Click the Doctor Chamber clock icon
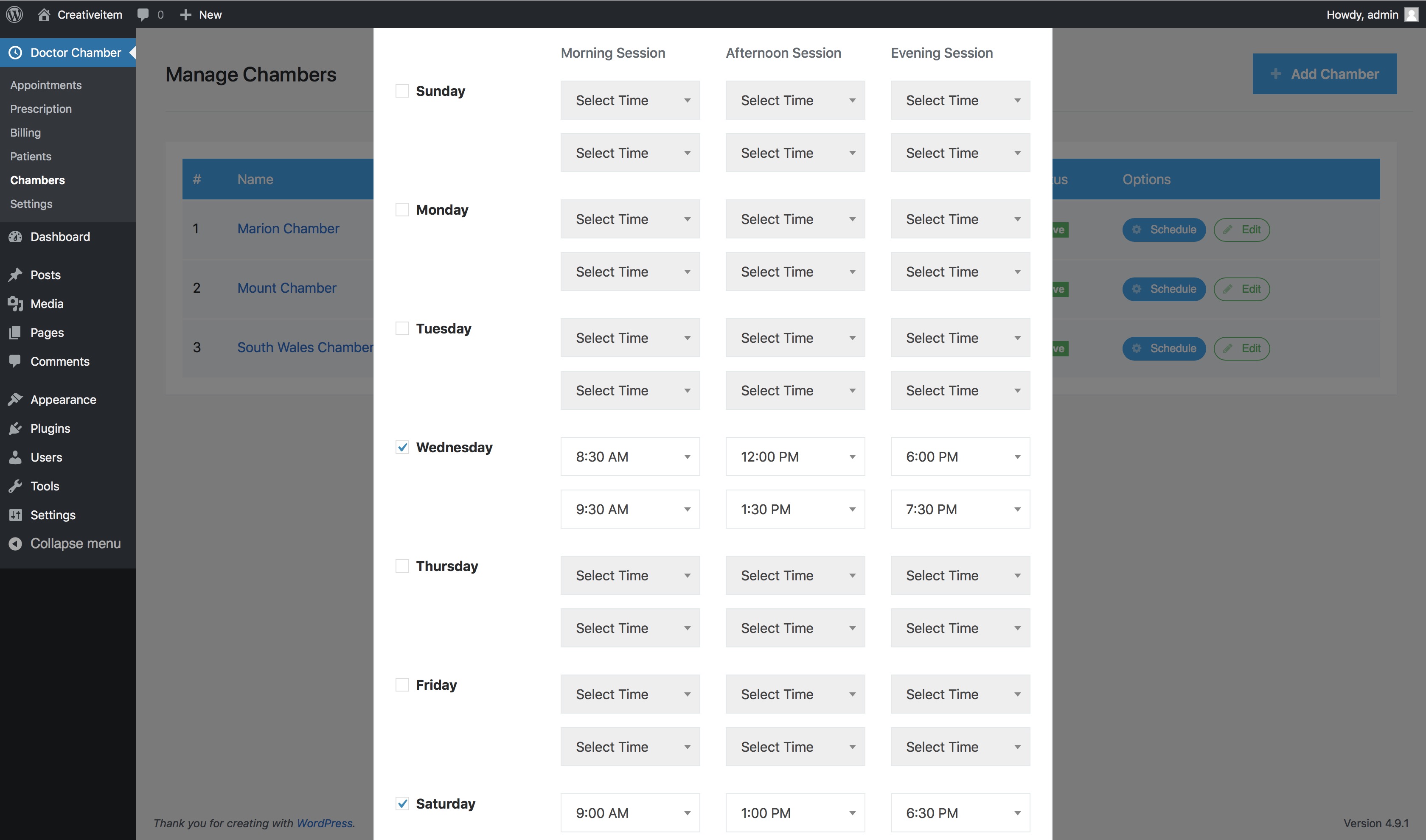This screenshot has width=1426, height=840. [16, 53]
